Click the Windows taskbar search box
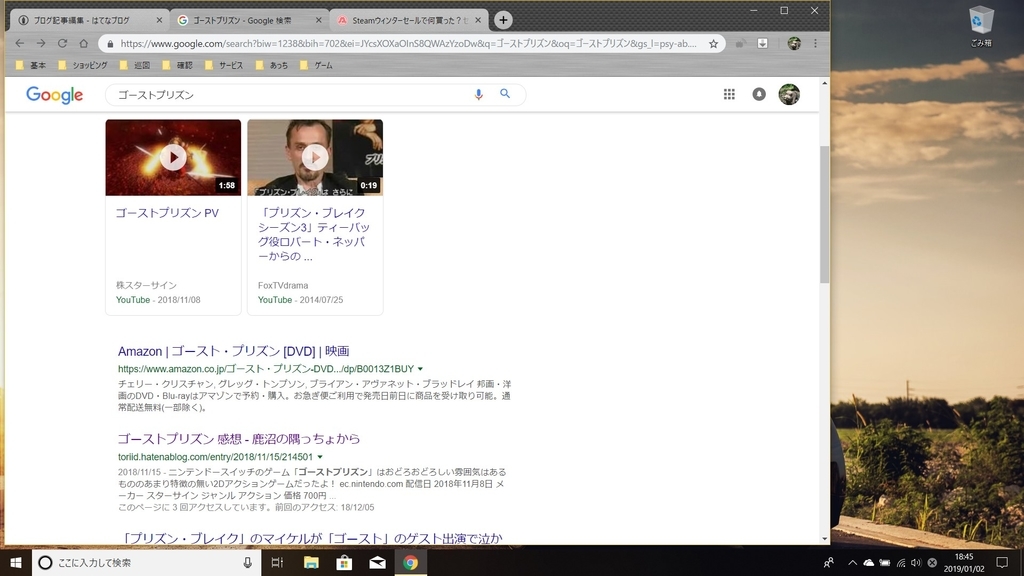The image size is (1024, 576). click(x=146, y=562)
